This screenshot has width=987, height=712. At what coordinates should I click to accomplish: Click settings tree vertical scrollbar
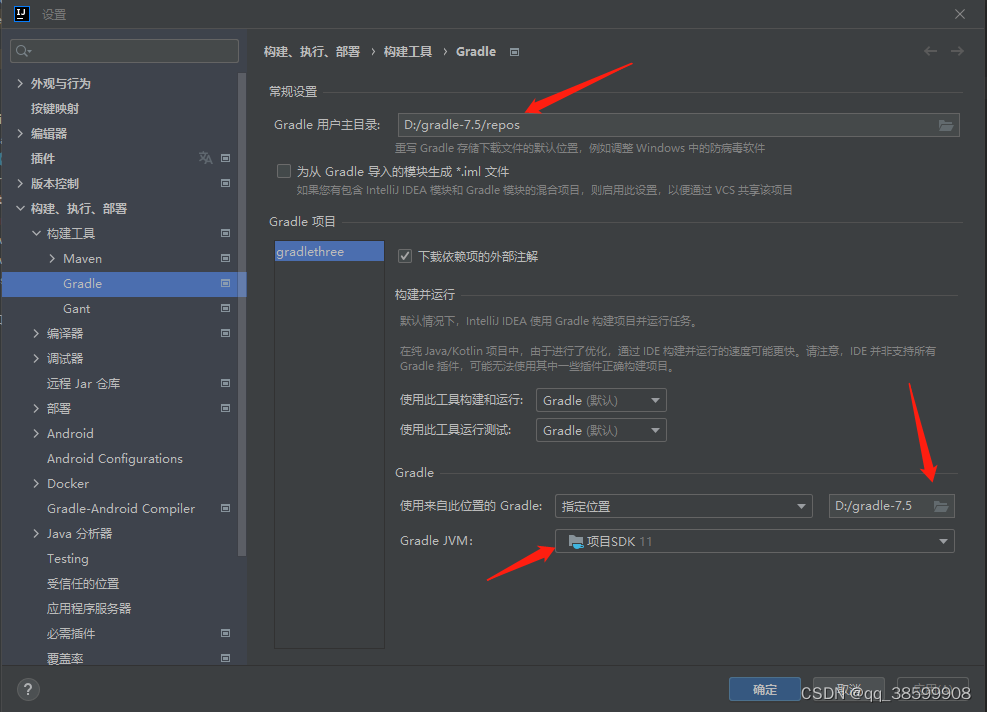(242, 315)
